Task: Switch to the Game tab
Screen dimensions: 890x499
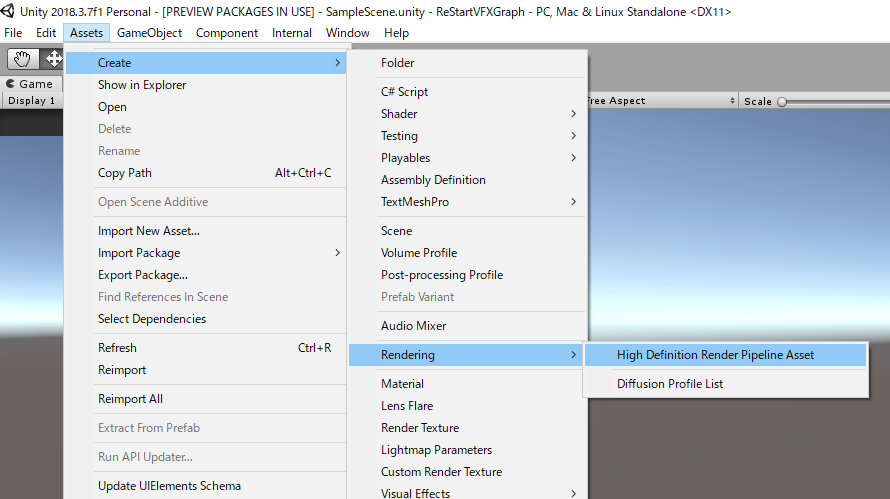Action: 30,84
